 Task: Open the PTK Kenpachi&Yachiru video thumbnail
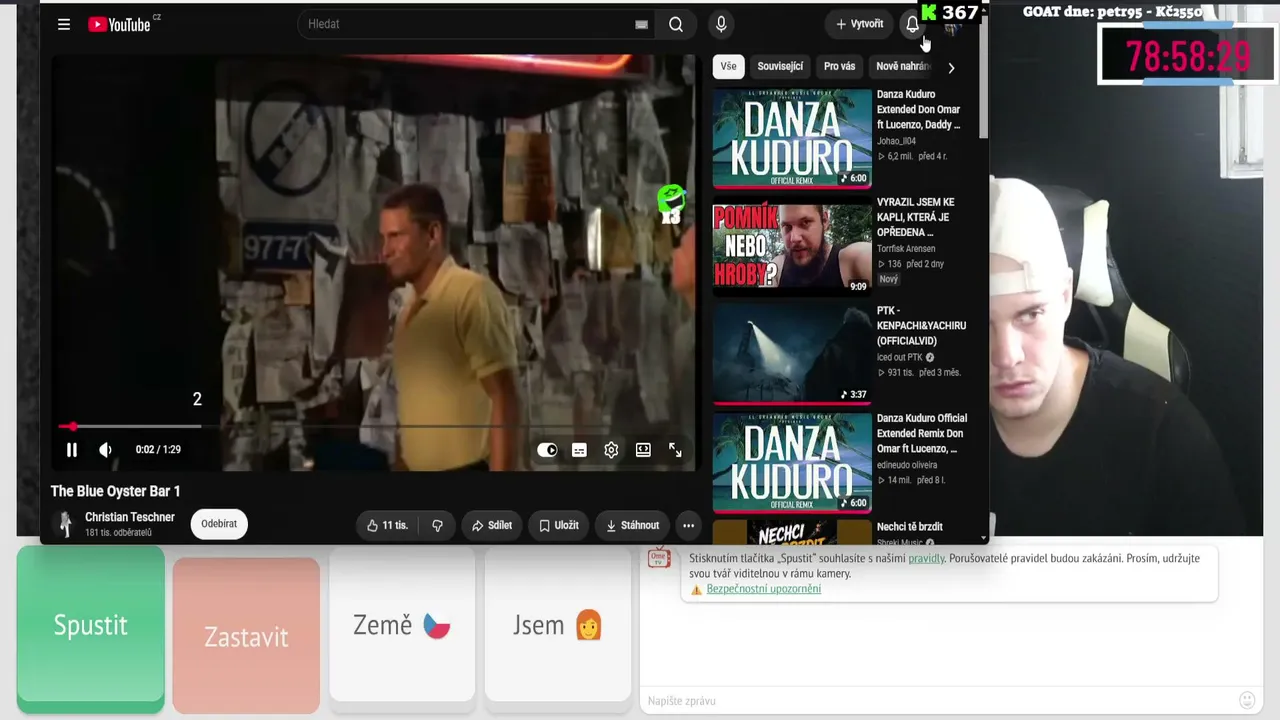[792, 355]
